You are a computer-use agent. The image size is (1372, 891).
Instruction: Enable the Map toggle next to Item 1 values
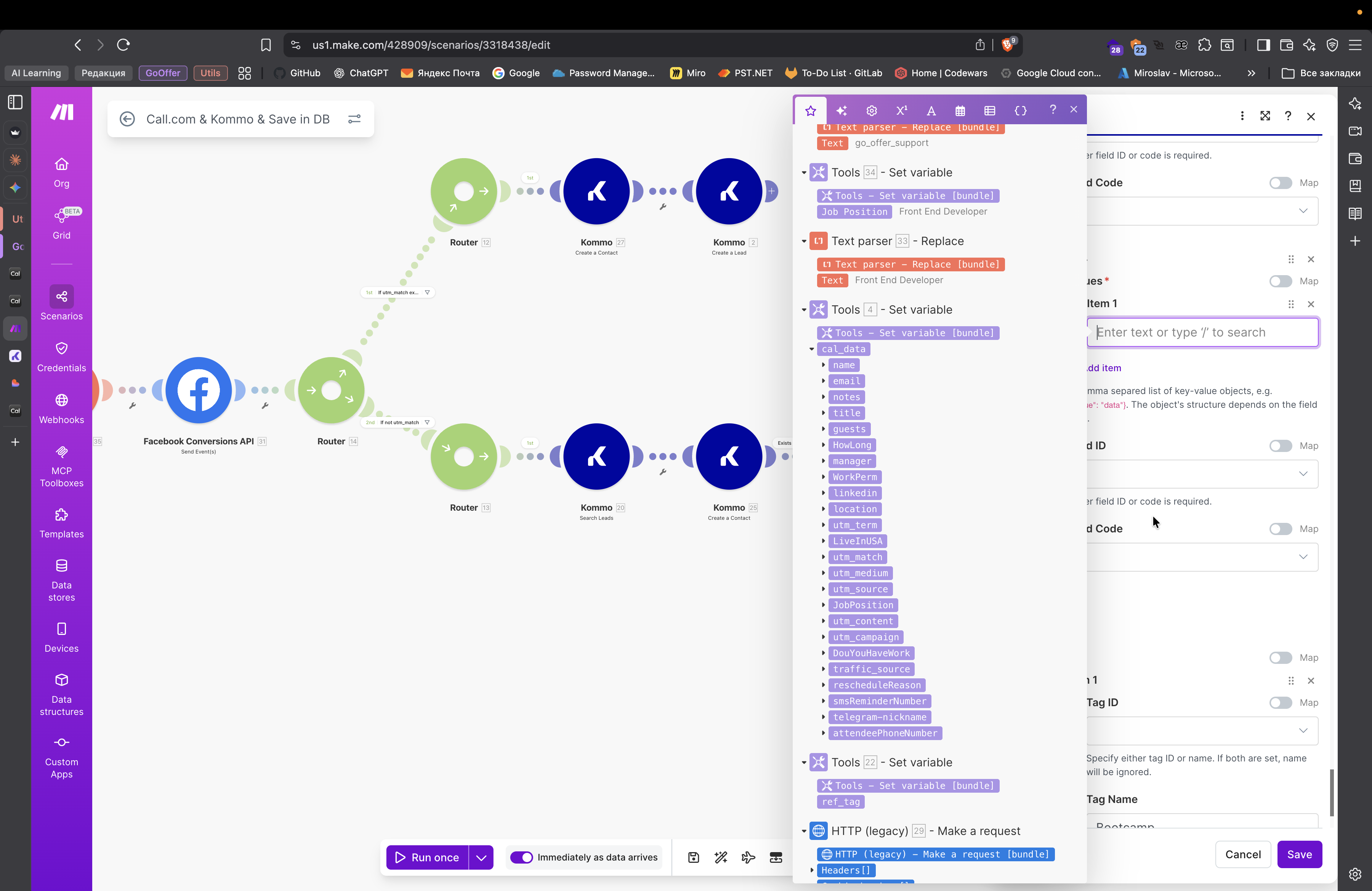coord(1280,281)
